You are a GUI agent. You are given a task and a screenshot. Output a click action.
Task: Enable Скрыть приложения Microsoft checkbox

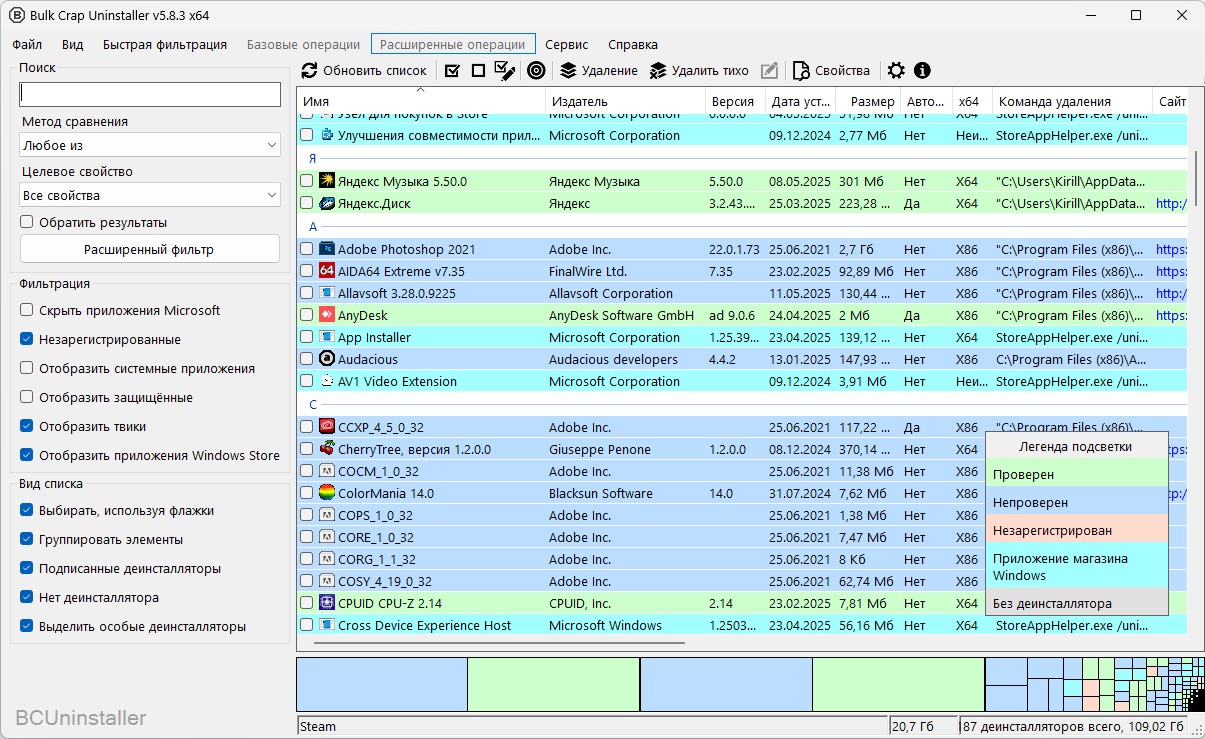point(27,310)
